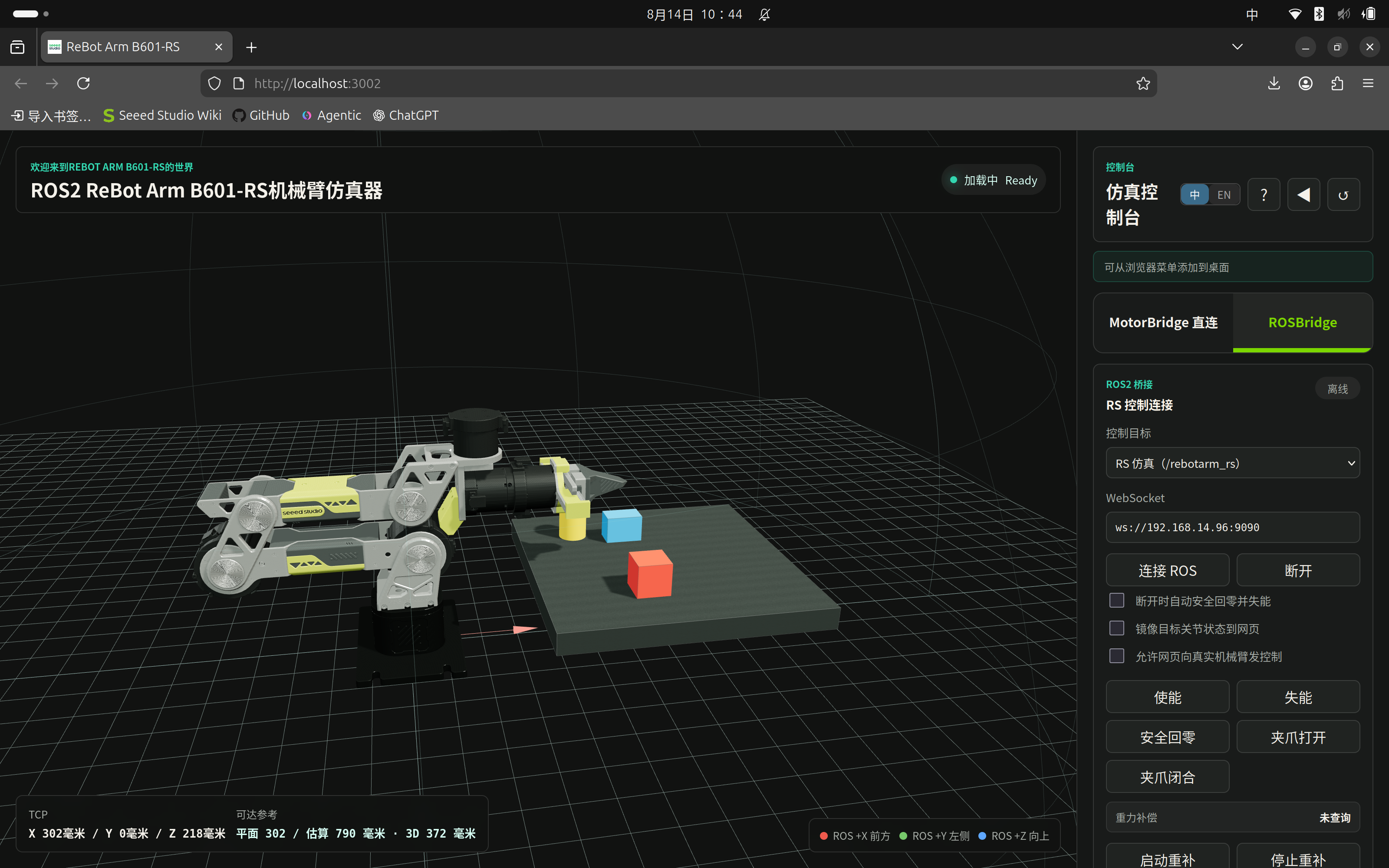Open the Wi-Fi system tray icon
The height and width of the screenshot is (868, 1389).
[1294, 14]
